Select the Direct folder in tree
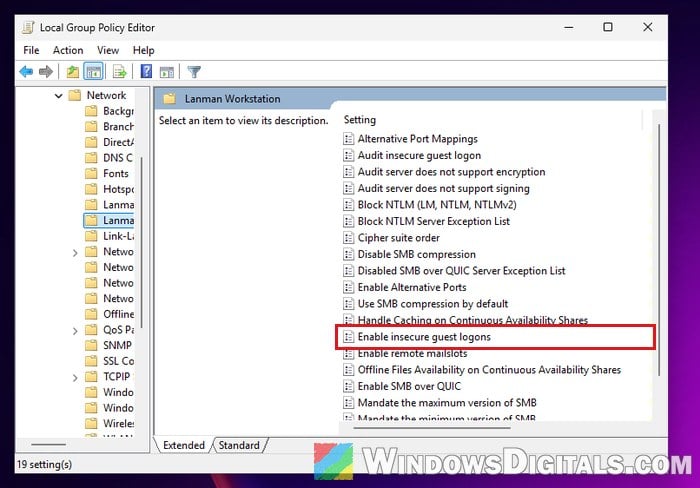Image resolution: width=700 pixels, height=488 pixels. click(x=109, y=142)
